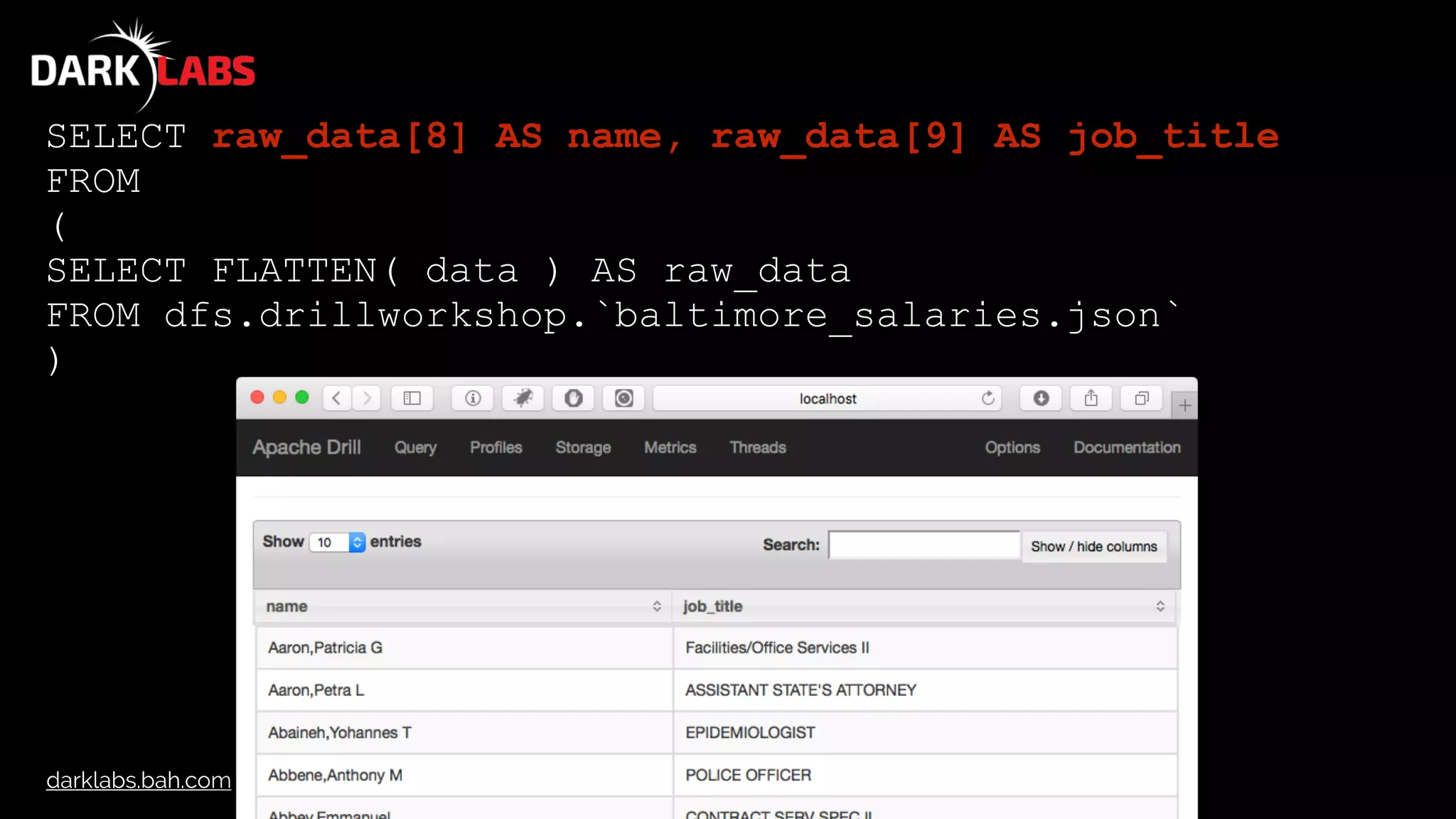Click ASSISTANT STATE'S ATTORNEY cell
This screenshot has height=819, width=1456.
(x=926, y=690)
